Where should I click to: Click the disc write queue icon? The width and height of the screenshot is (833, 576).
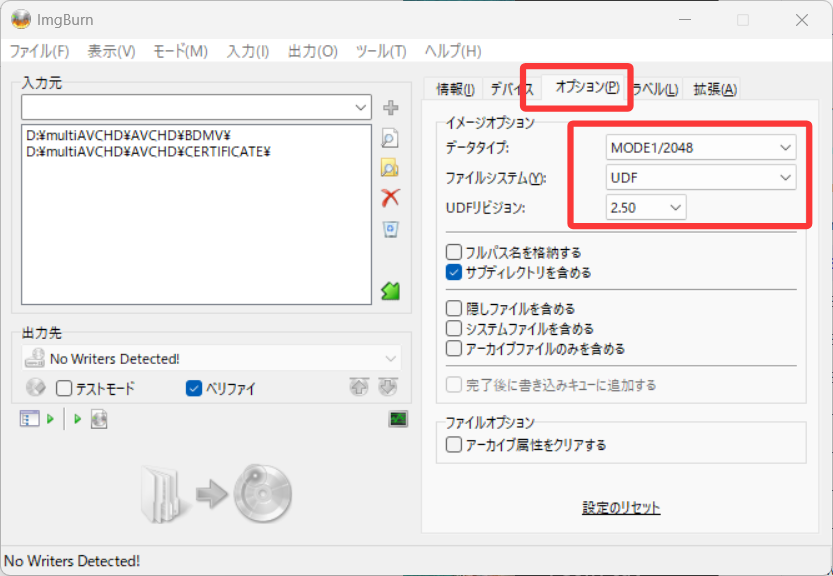(x=99, y=419)
